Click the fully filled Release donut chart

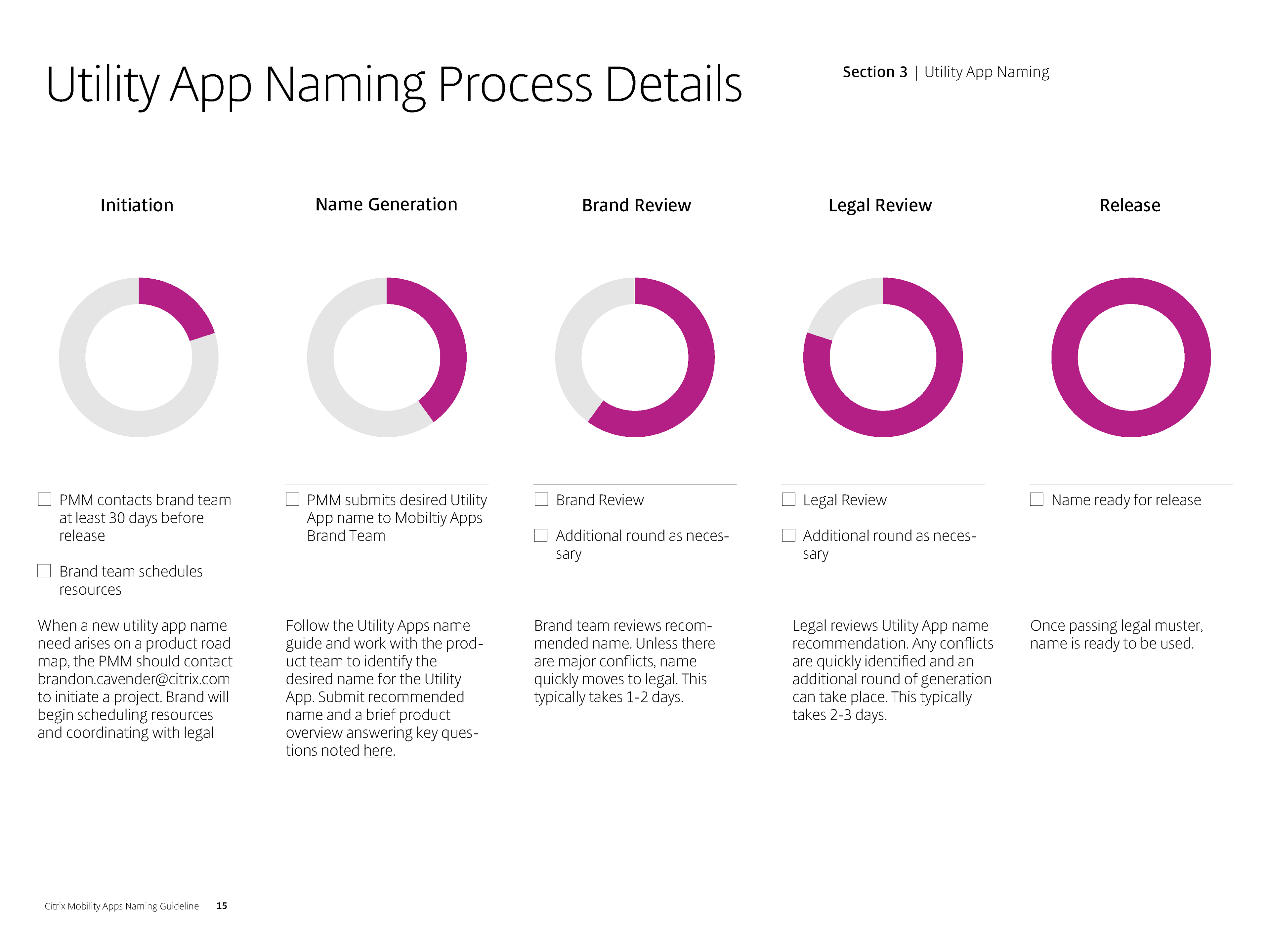tap(1131, 357)
